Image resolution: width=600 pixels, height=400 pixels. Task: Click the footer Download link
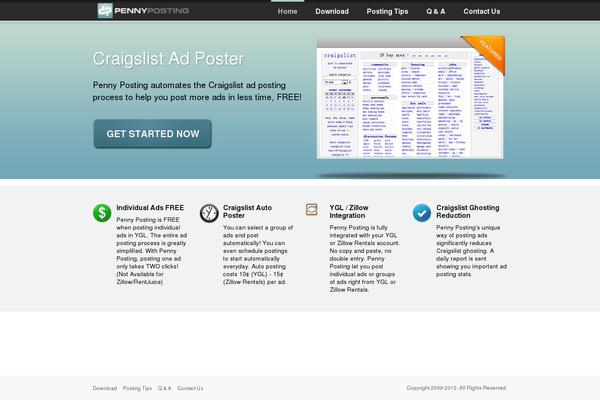[x=104, y=388]
